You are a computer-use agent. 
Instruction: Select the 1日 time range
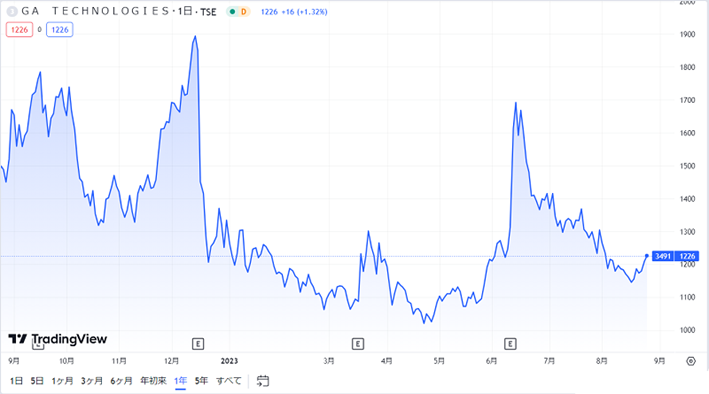click(16, 381)
